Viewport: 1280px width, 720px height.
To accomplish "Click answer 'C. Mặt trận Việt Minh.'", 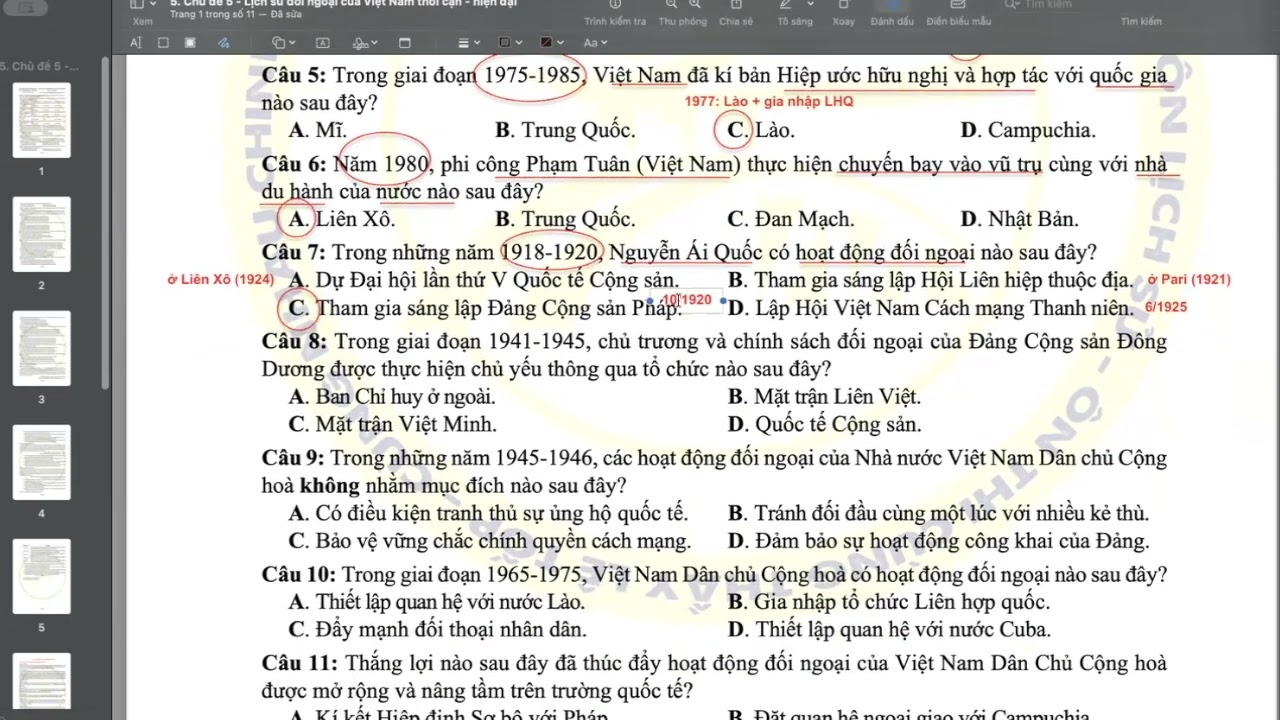I will point(392,424).
